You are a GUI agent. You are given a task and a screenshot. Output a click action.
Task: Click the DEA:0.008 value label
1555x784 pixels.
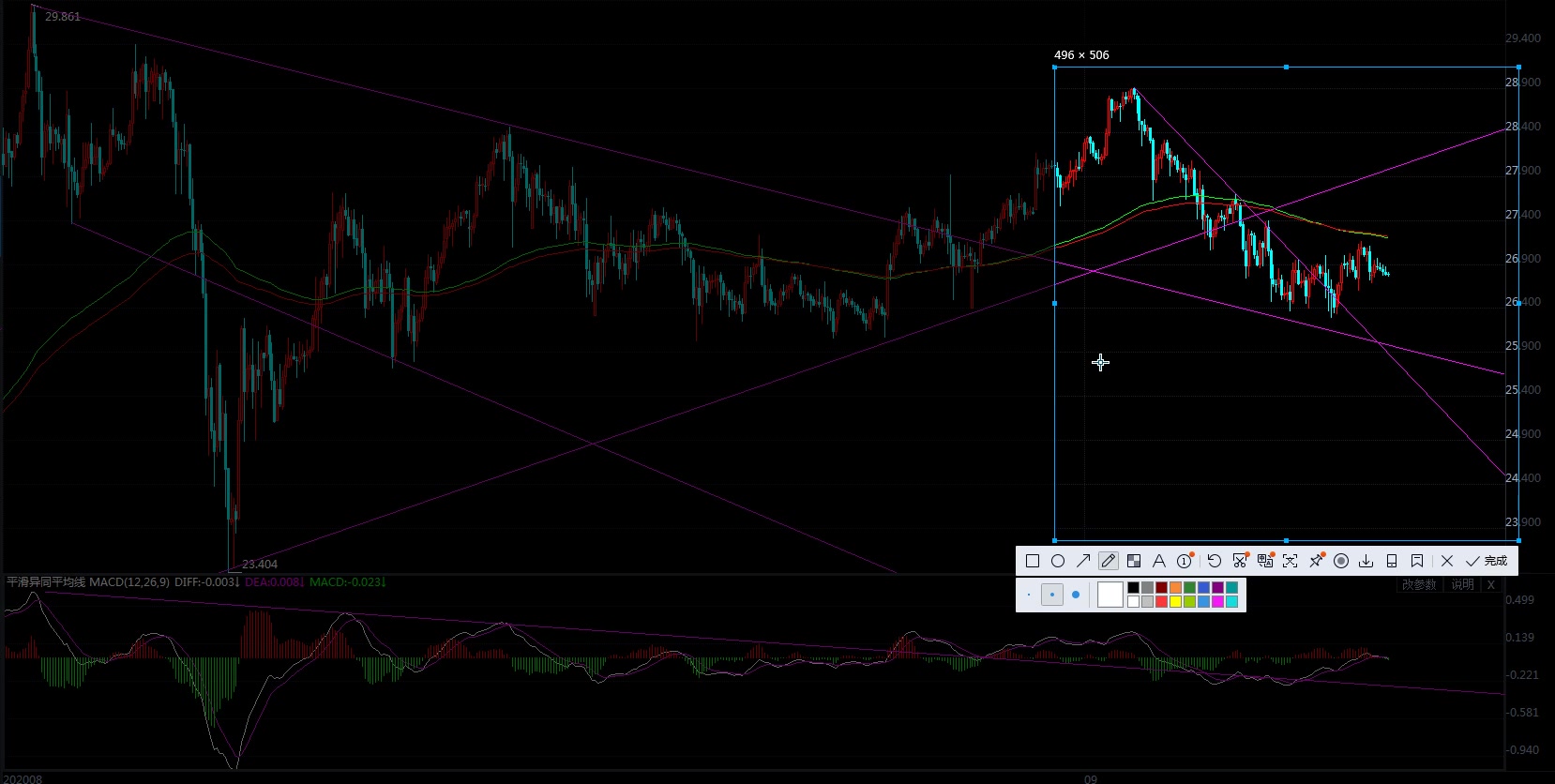pos(275,582)
